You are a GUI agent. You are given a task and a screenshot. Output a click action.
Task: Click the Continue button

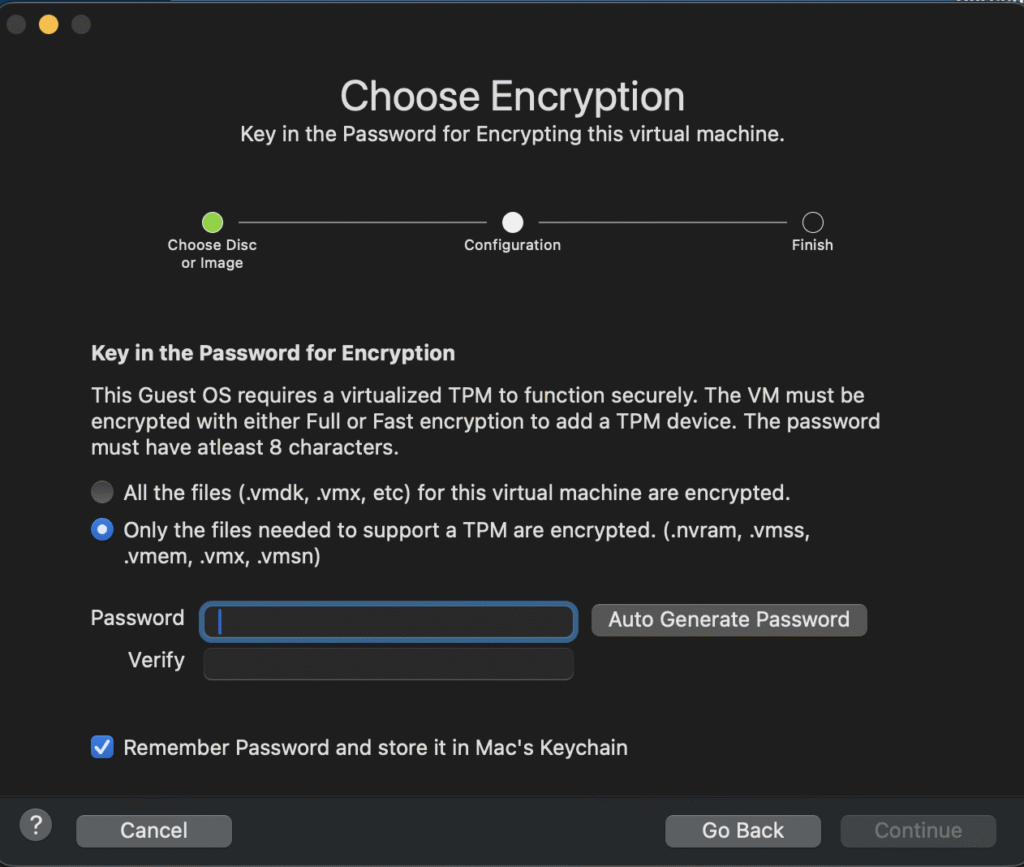[918, 831]
